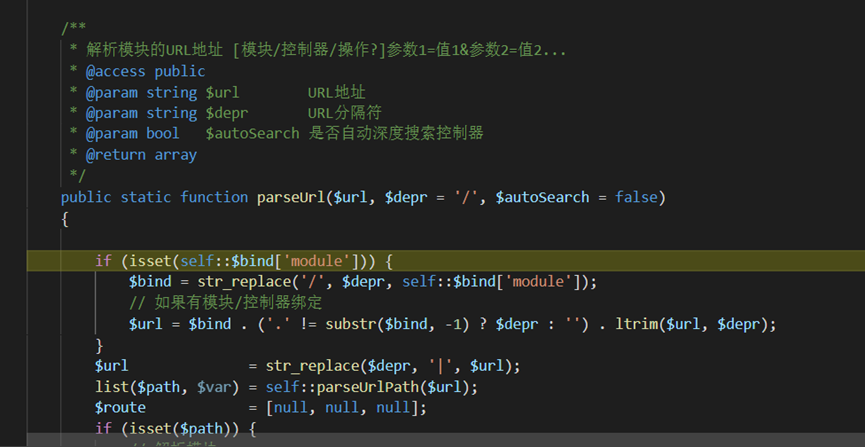Click the @return array doc annotation

point(141,155)
